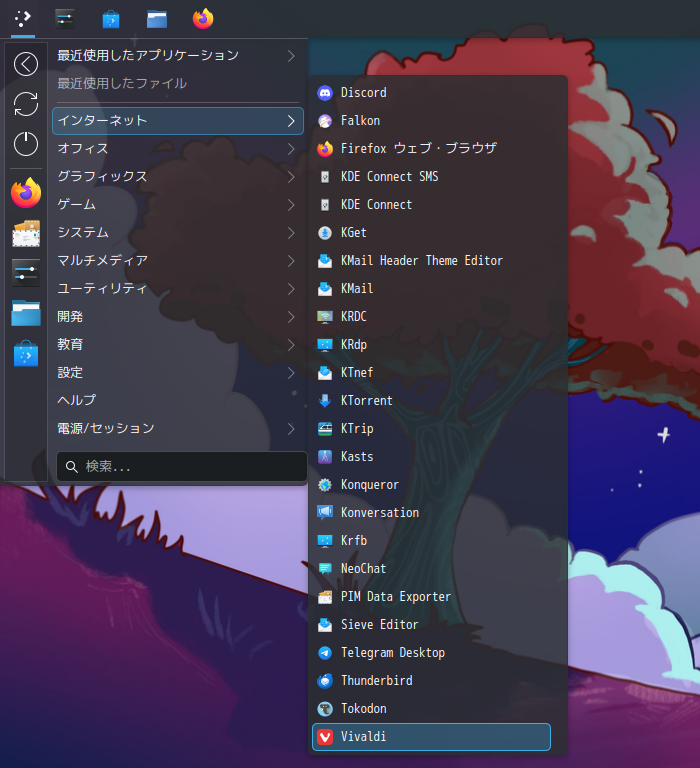700x768 pixels.
Task: Expand the システム category arrow
Action: [x=291, y=233]
